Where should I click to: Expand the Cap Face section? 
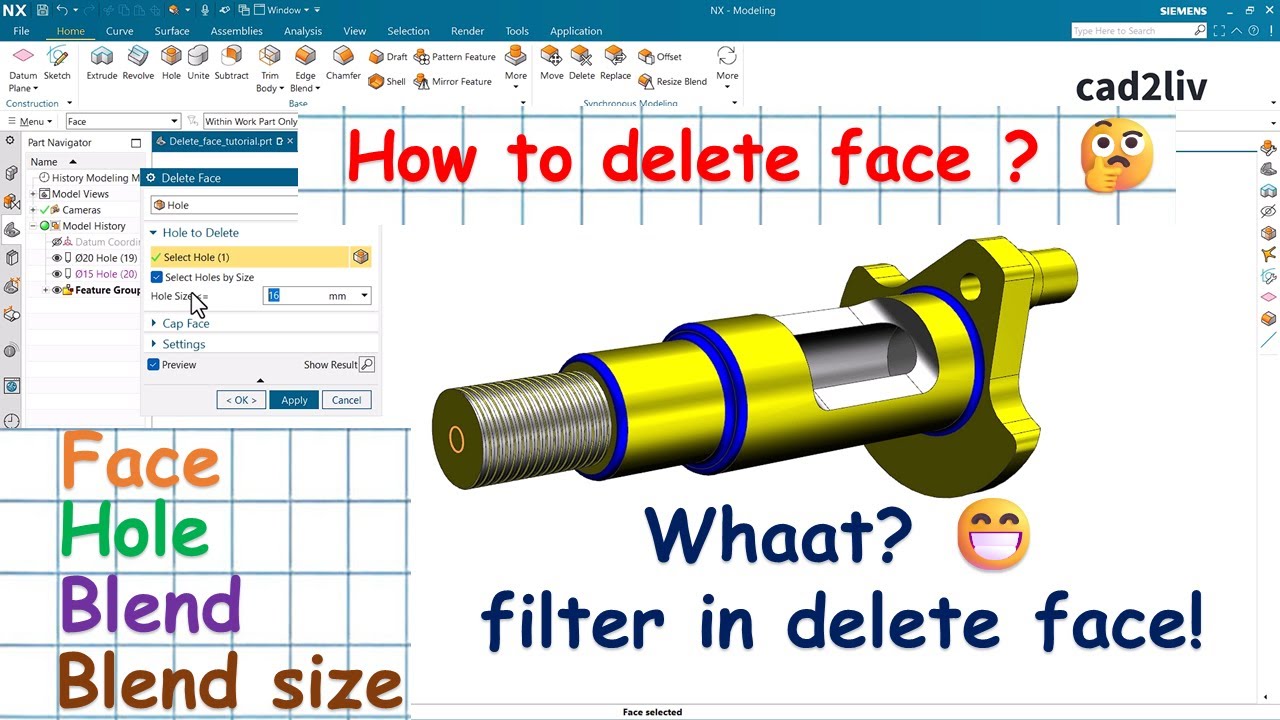point(153,324)
